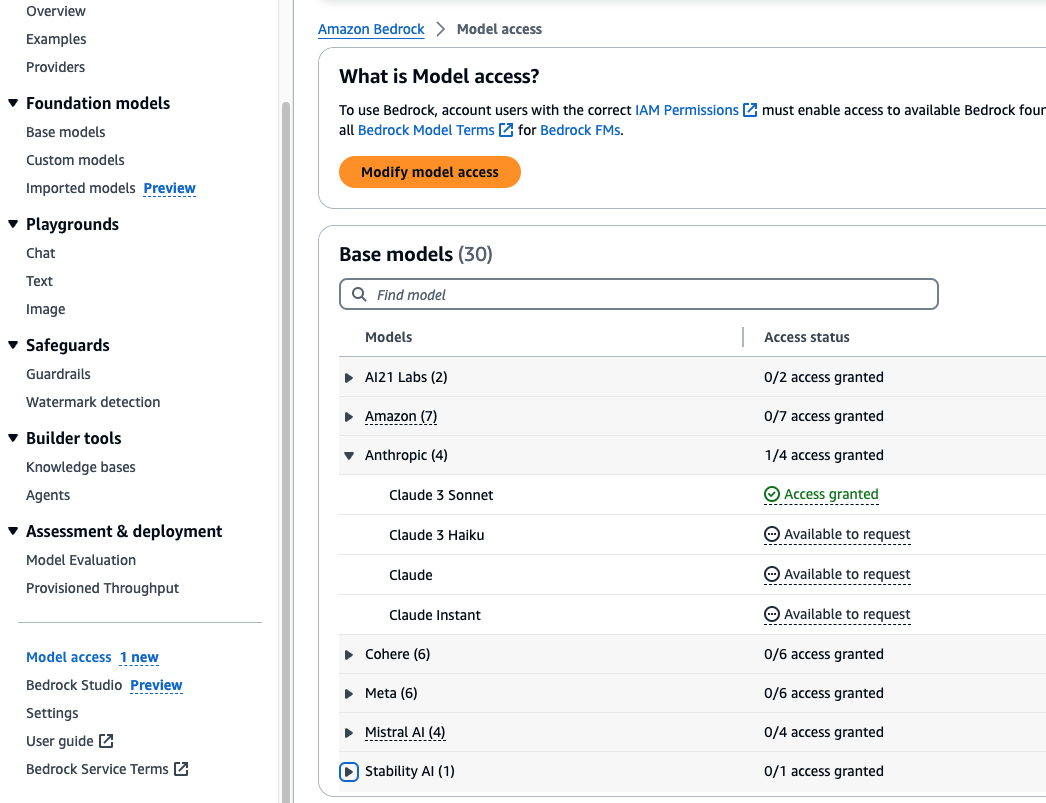Click the search magnifier icon in Find model
Image resolution: width=1046 pixels, height=803 pixels.
(x=359, y=295)
